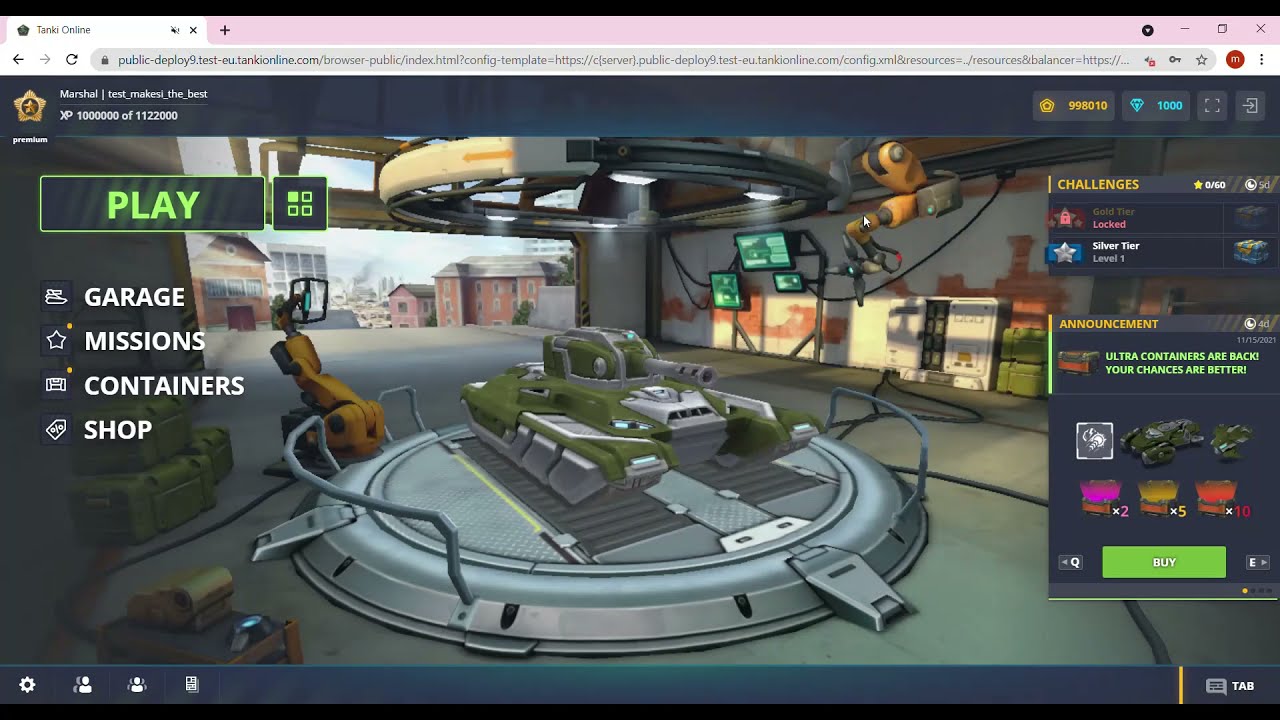Click the password key icon in address bar
Image resolution: width=1280 pixels, height=720 pixels.
tap(1175, 60)
